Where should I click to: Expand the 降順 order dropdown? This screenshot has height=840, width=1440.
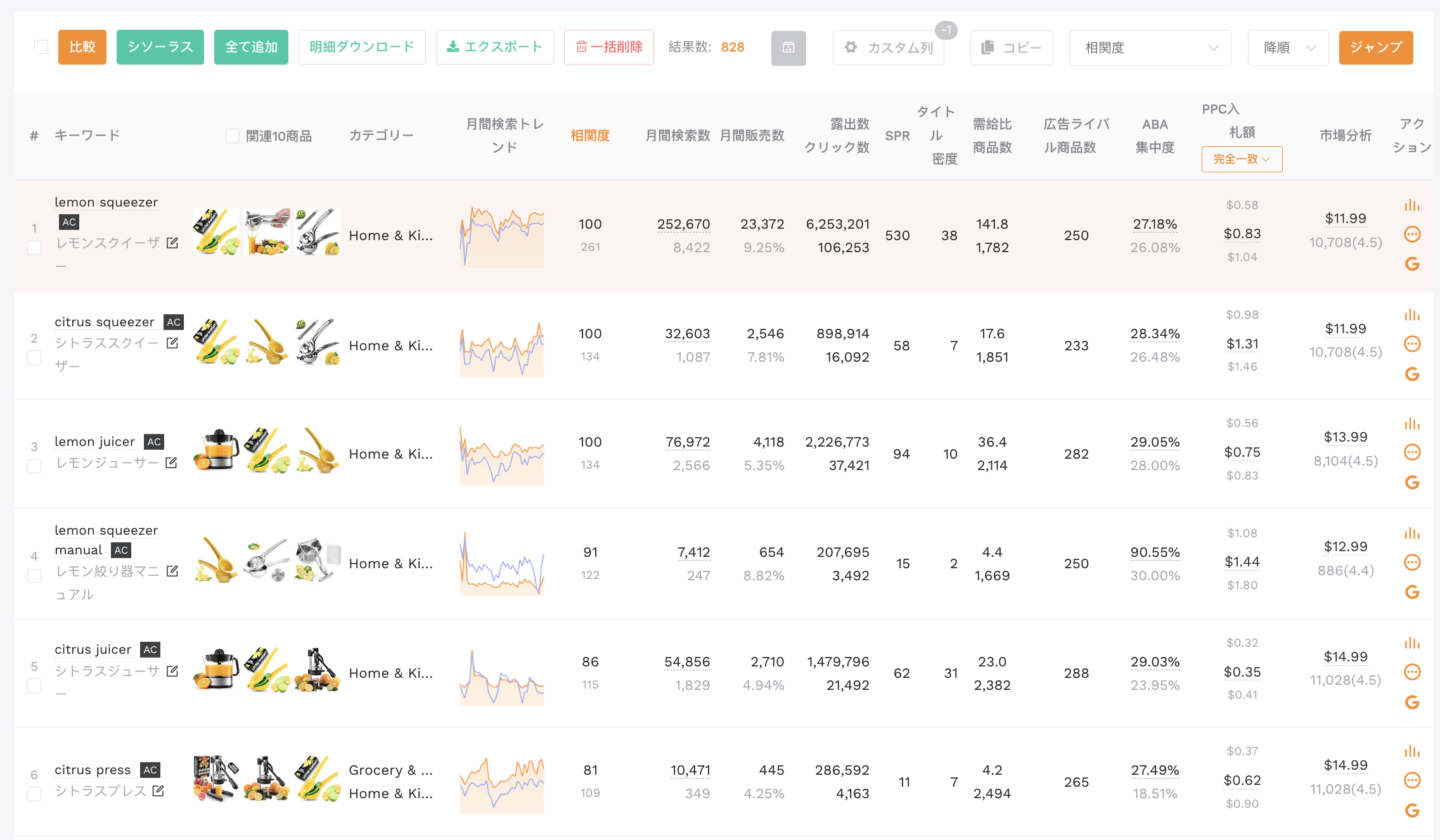(1288, 48)
